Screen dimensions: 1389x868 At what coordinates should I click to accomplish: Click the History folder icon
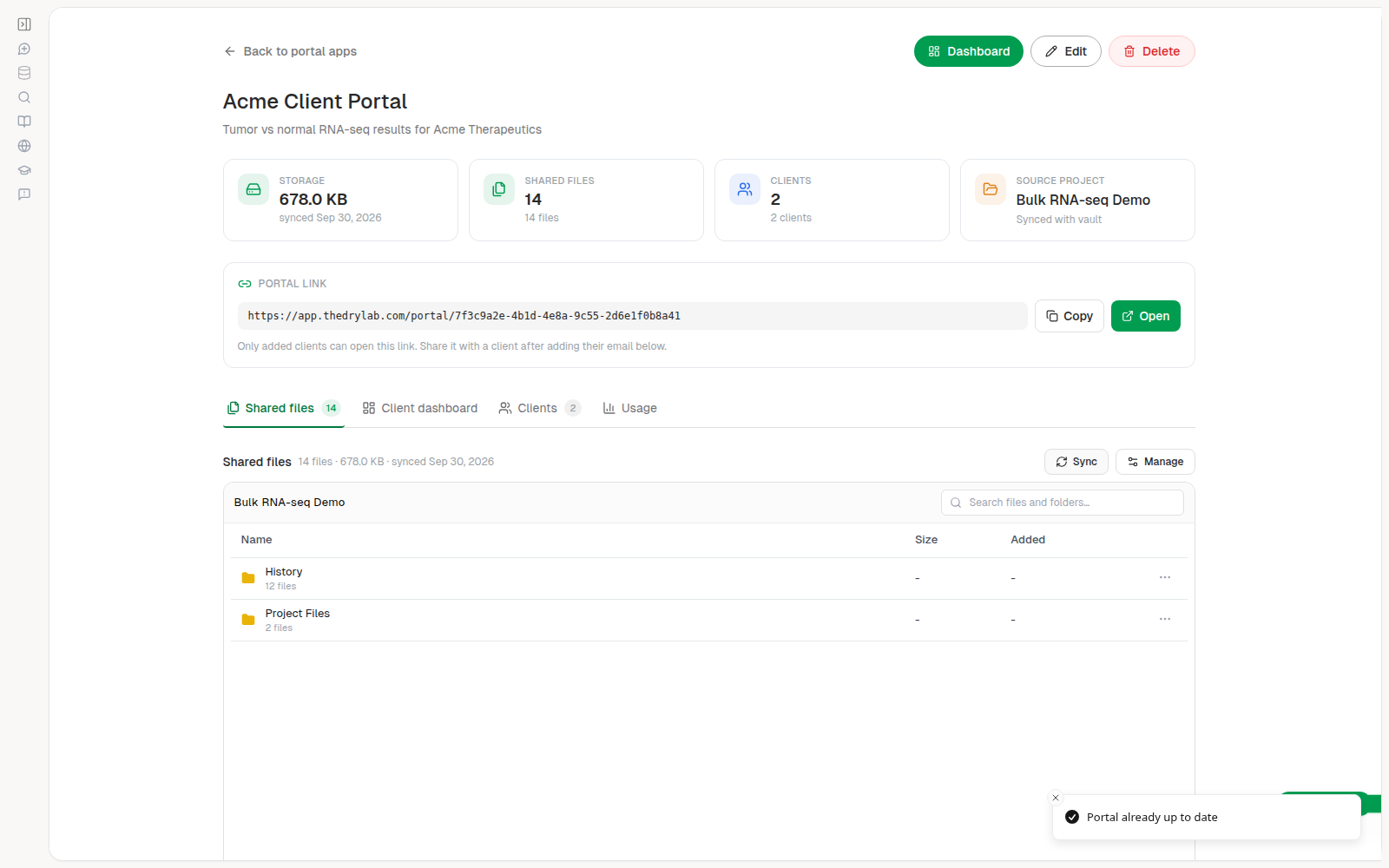tap(248, 578)
